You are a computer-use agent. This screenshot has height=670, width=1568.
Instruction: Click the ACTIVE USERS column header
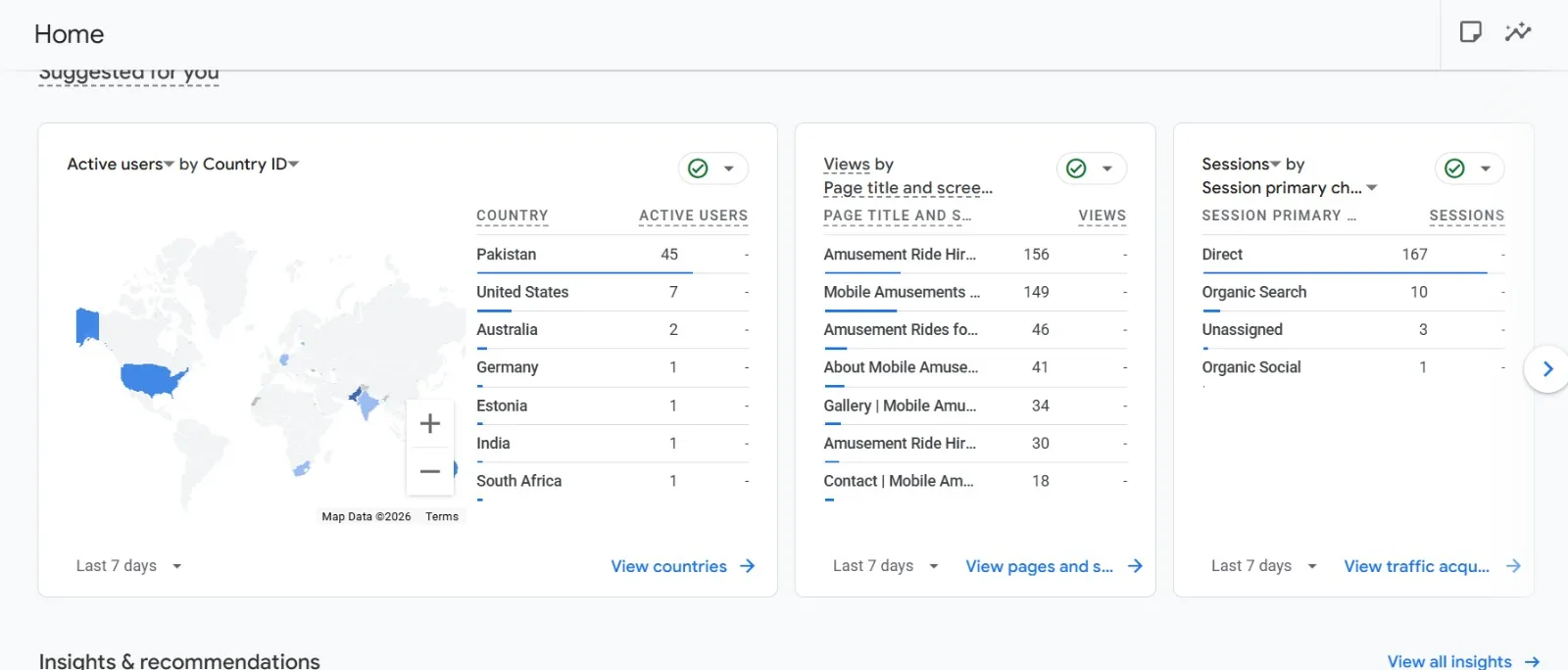click(693, 216)
